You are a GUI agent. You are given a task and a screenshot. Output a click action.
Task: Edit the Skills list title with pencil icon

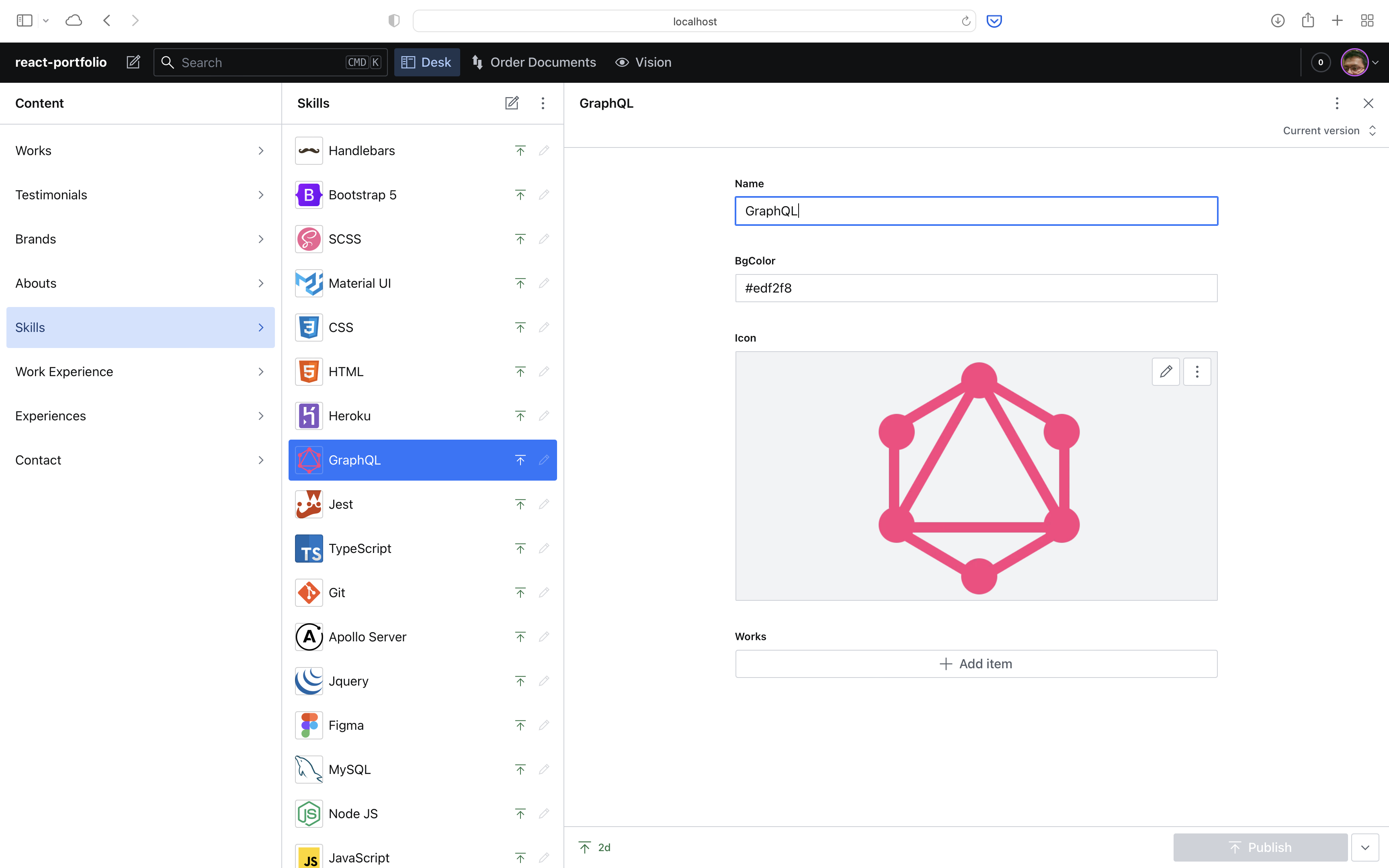tap(511, 103)
